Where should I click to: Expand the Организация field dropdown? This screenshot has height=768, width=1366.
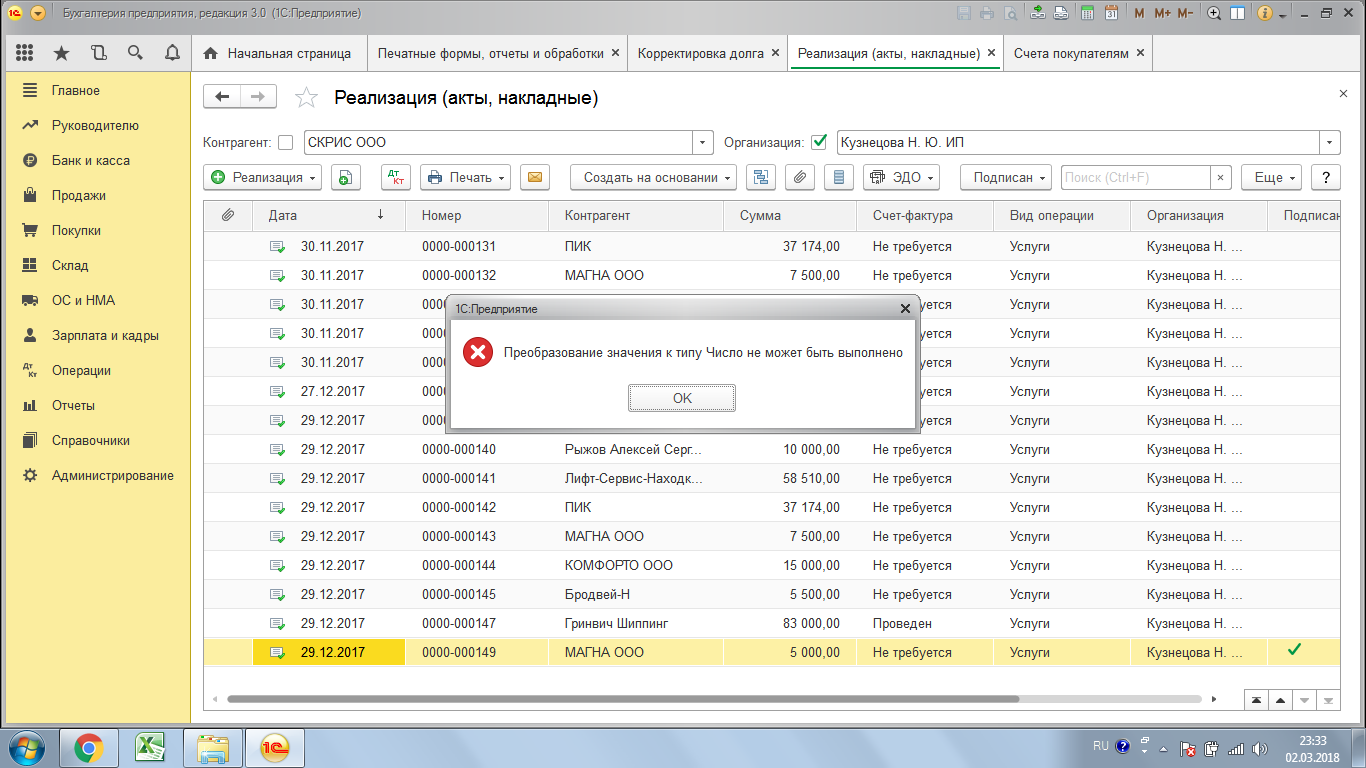[1329, 142]
